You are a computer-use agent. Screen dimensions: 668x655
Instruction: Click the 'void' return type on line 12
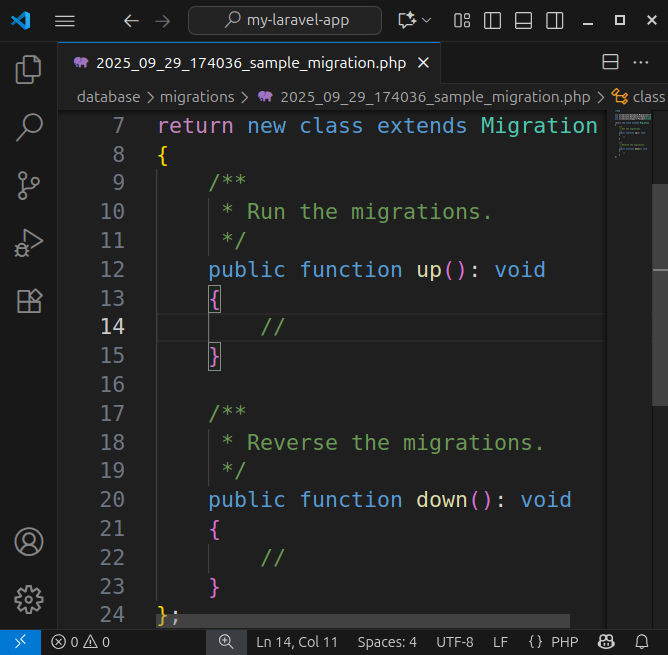pos(520,270)
